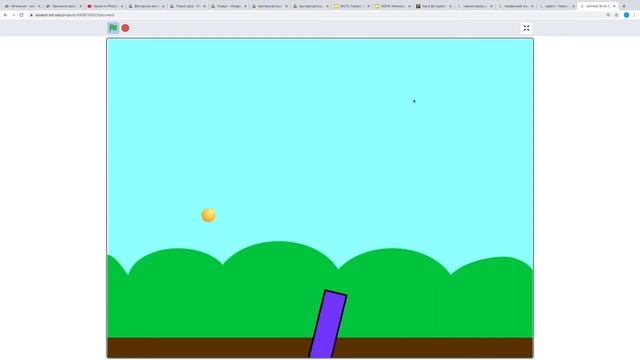Open a new browser tab with plus button
The height and width of the screenshot is (360, 640).
624,6
